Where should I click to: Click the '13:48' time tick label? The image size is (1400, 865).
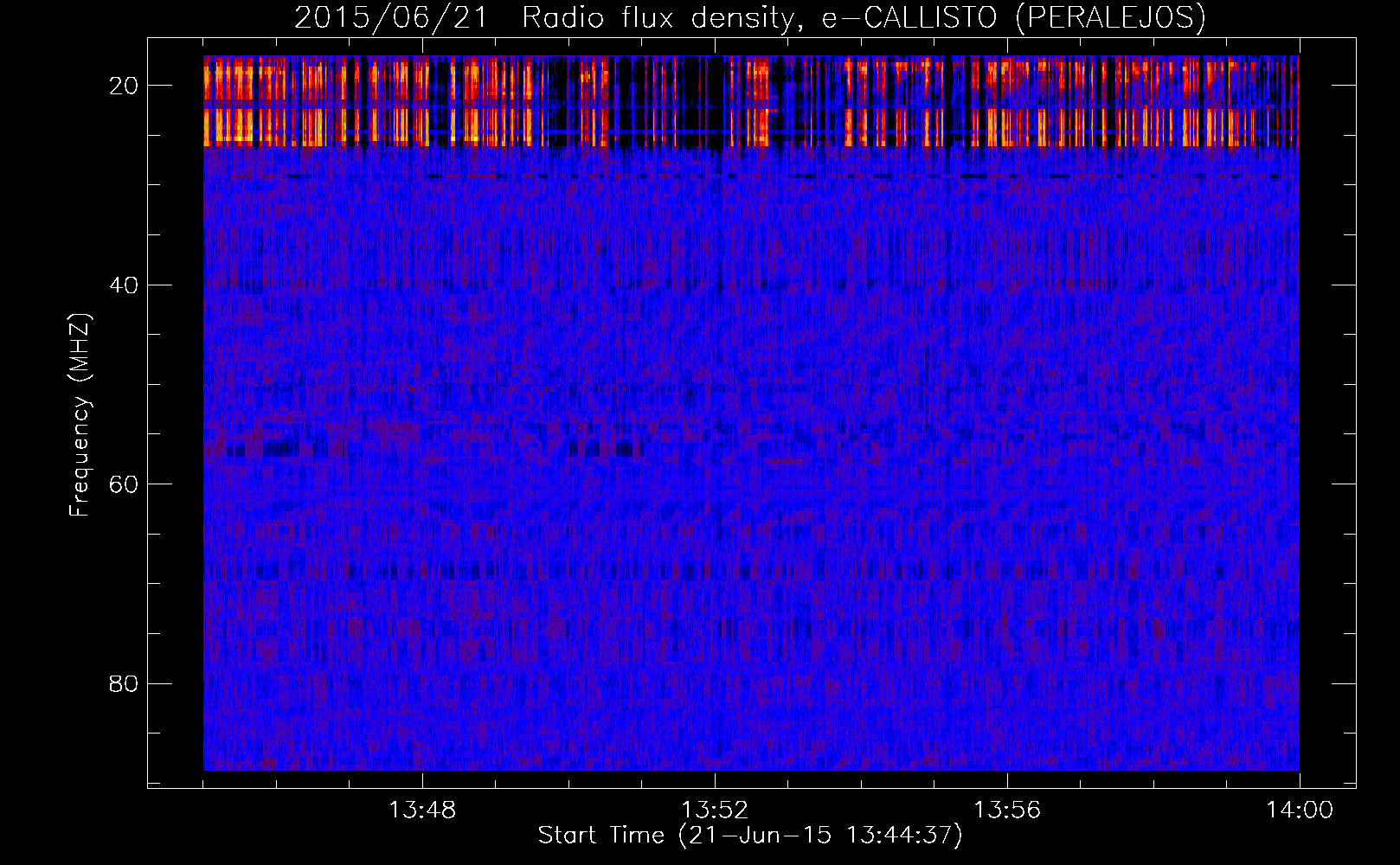(x=422, y=811)
